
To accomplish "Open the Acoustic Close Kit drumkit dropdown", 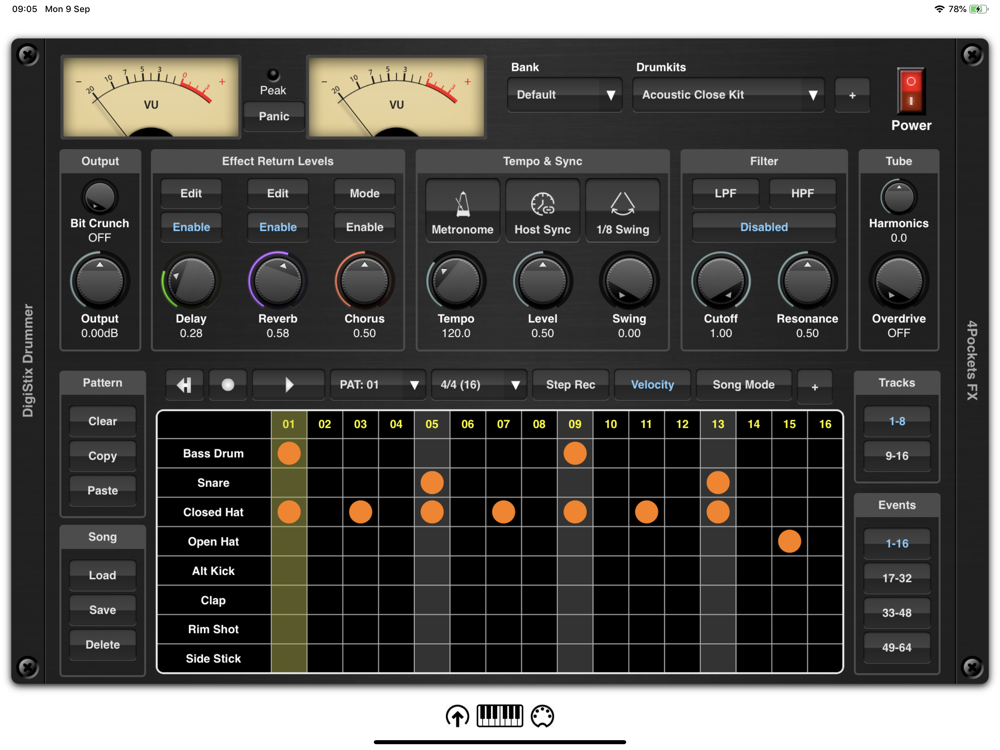I will point(728,95).
